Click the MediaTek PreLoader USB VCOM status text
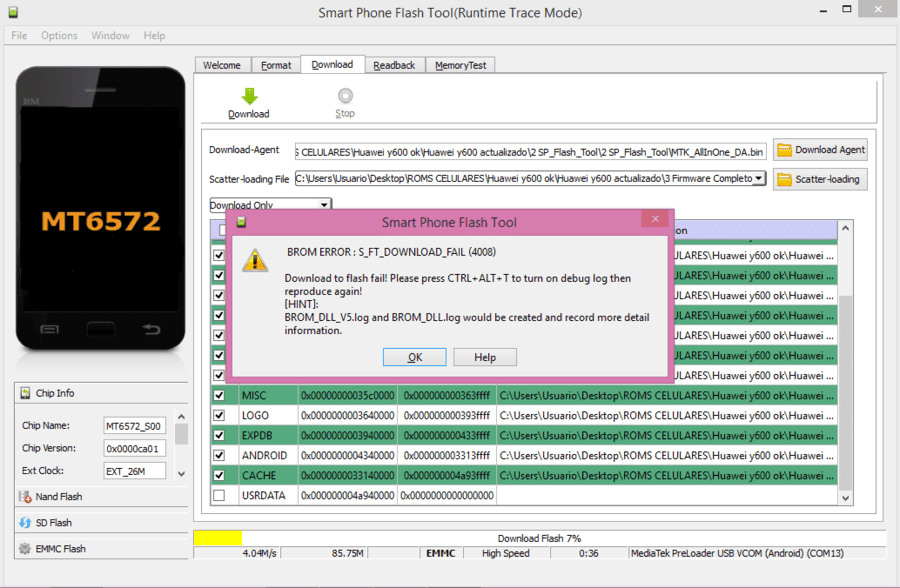The image size is (900, 588). 737,553
